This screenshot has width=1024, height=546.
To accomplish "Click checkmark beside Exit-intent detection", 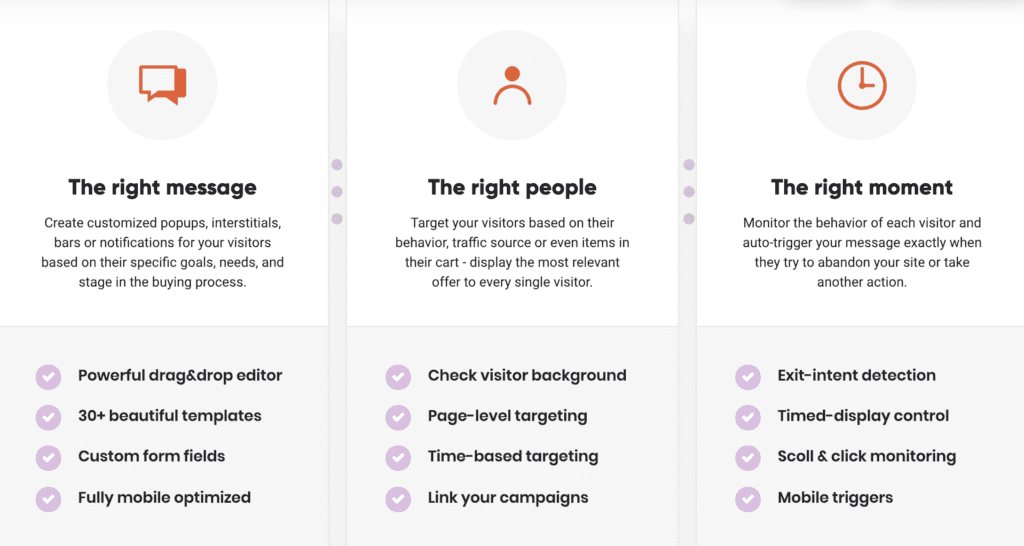I will pyautogui.click(x=747, y=376).
